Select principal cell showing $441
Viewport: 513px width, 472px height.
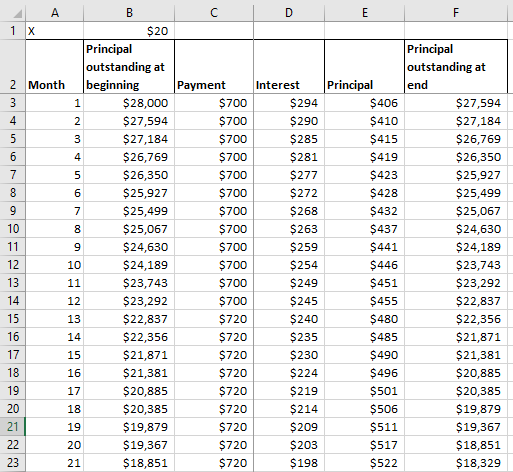click(x=365, y=247)
